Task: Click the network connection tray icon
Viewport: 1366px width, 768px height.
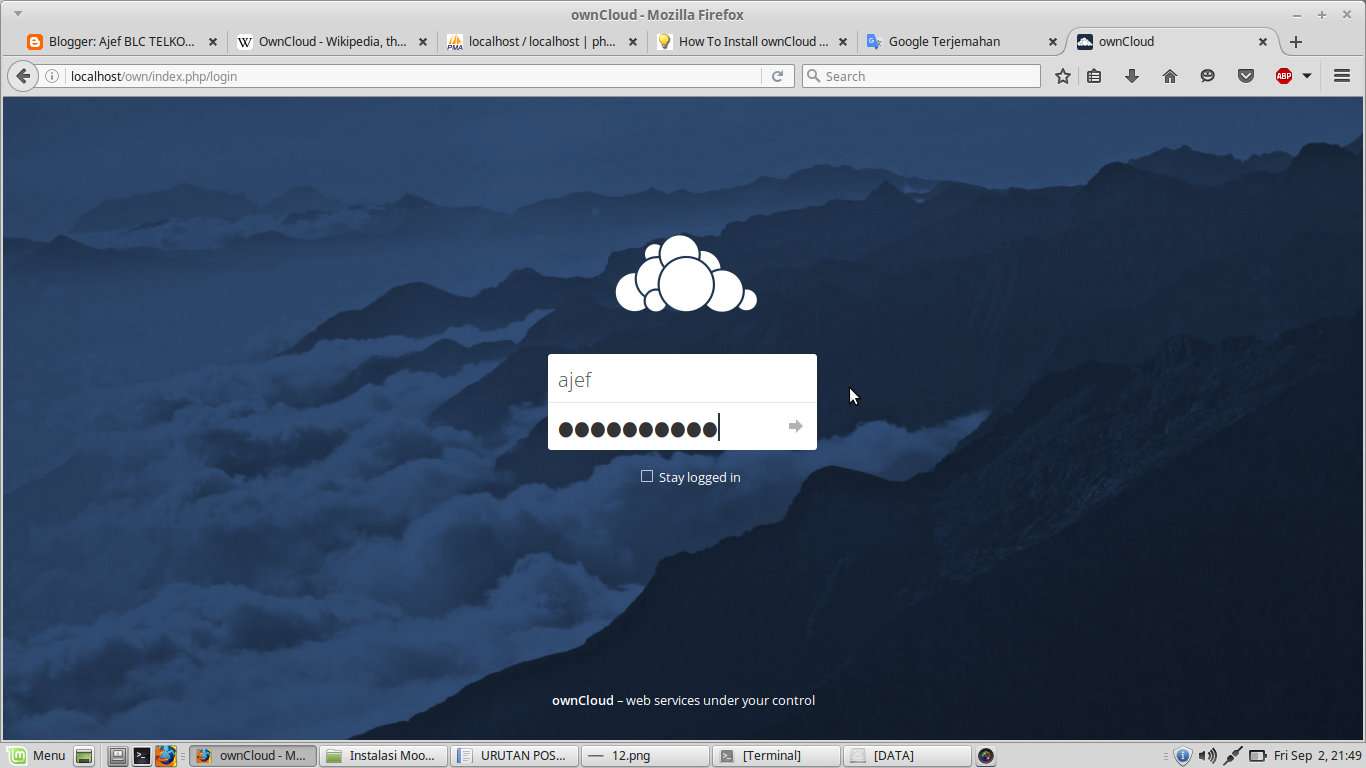Action: [1233, 756]
